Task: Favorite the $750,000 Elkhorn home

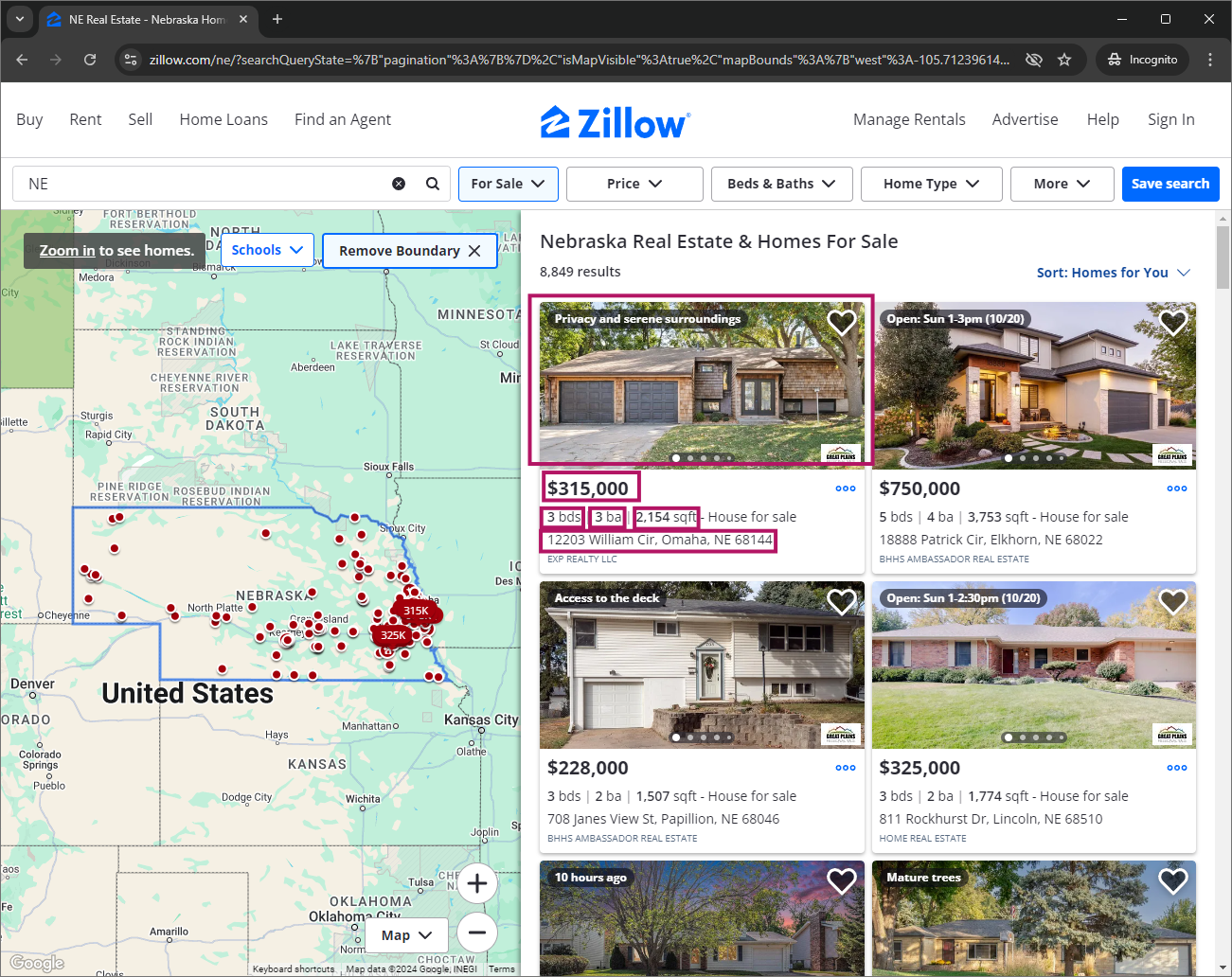Action: pos(1172,322)
